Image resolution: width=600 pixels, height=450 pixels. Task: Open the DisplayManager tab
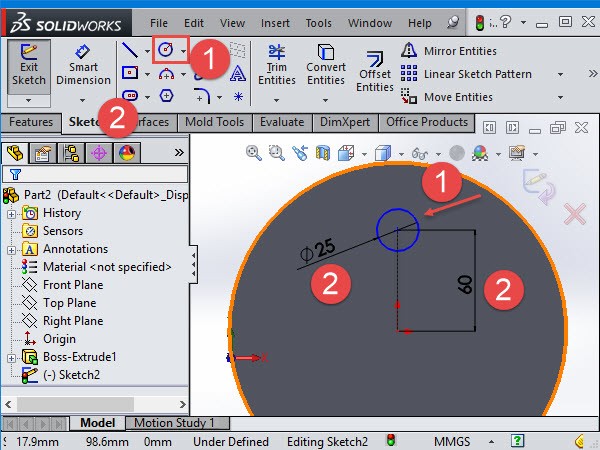[127, 153]
